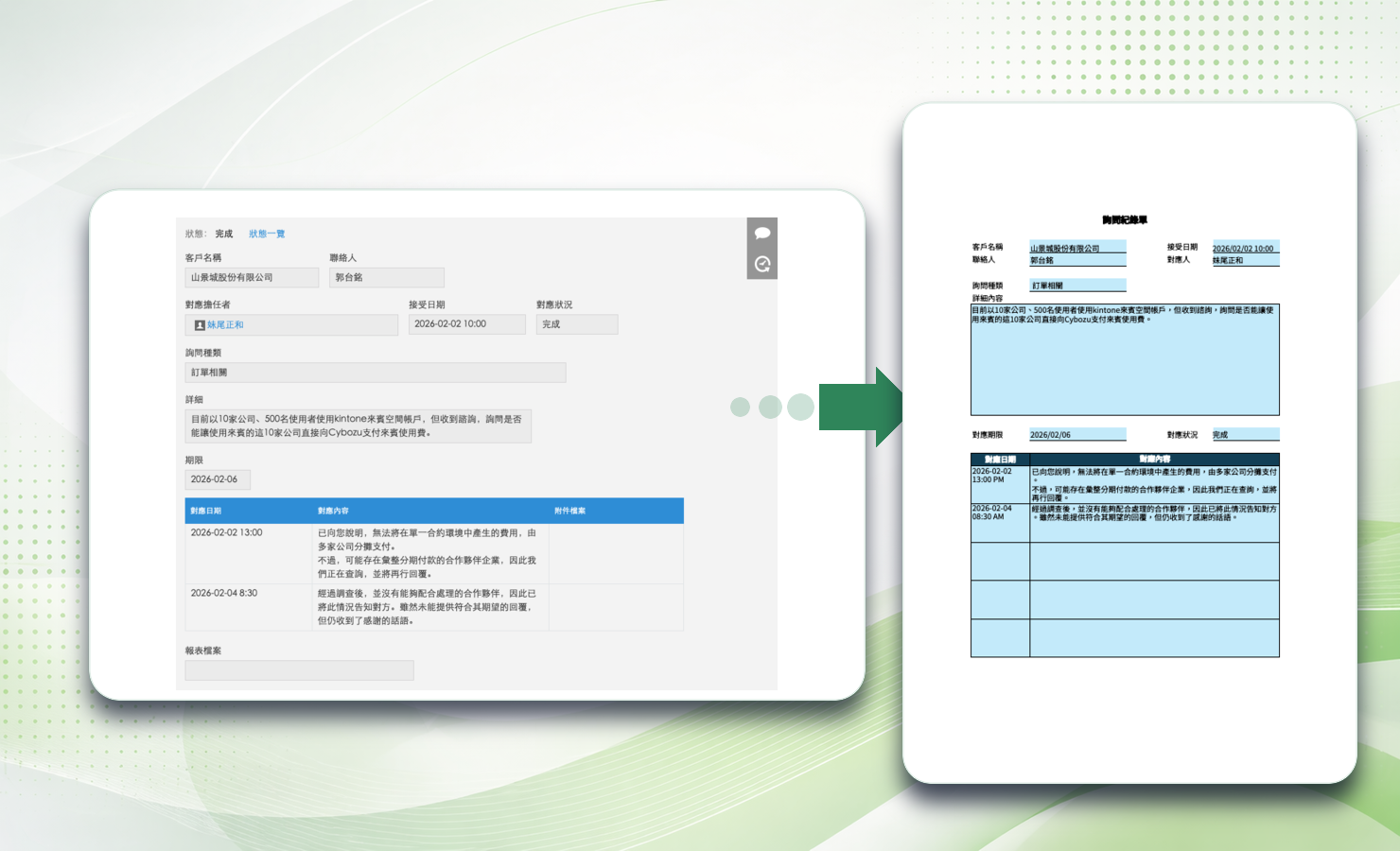Viewport: 1400px width, 851px height.
Task: Click the 接受日期 field 2026-02-02 10:00
Action: 466,324
